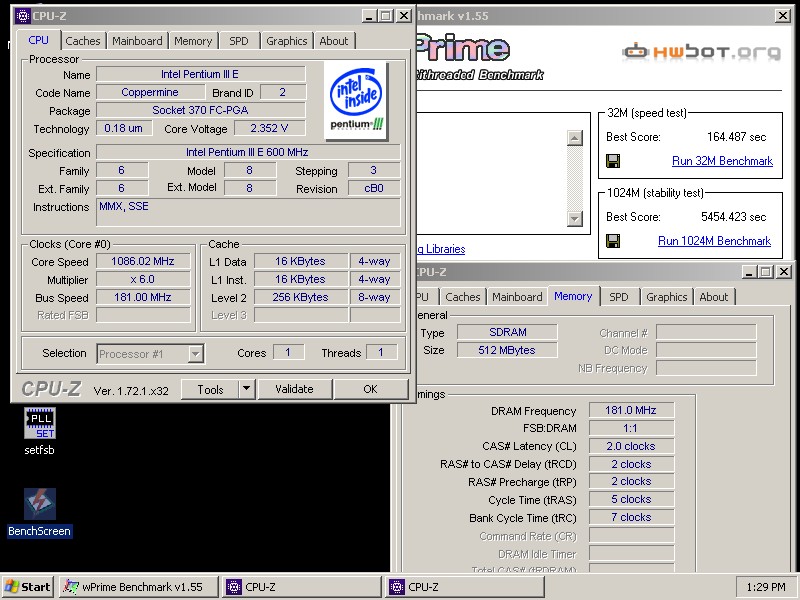Click the FSB:DRAM value 1:1

click(631, 428)
